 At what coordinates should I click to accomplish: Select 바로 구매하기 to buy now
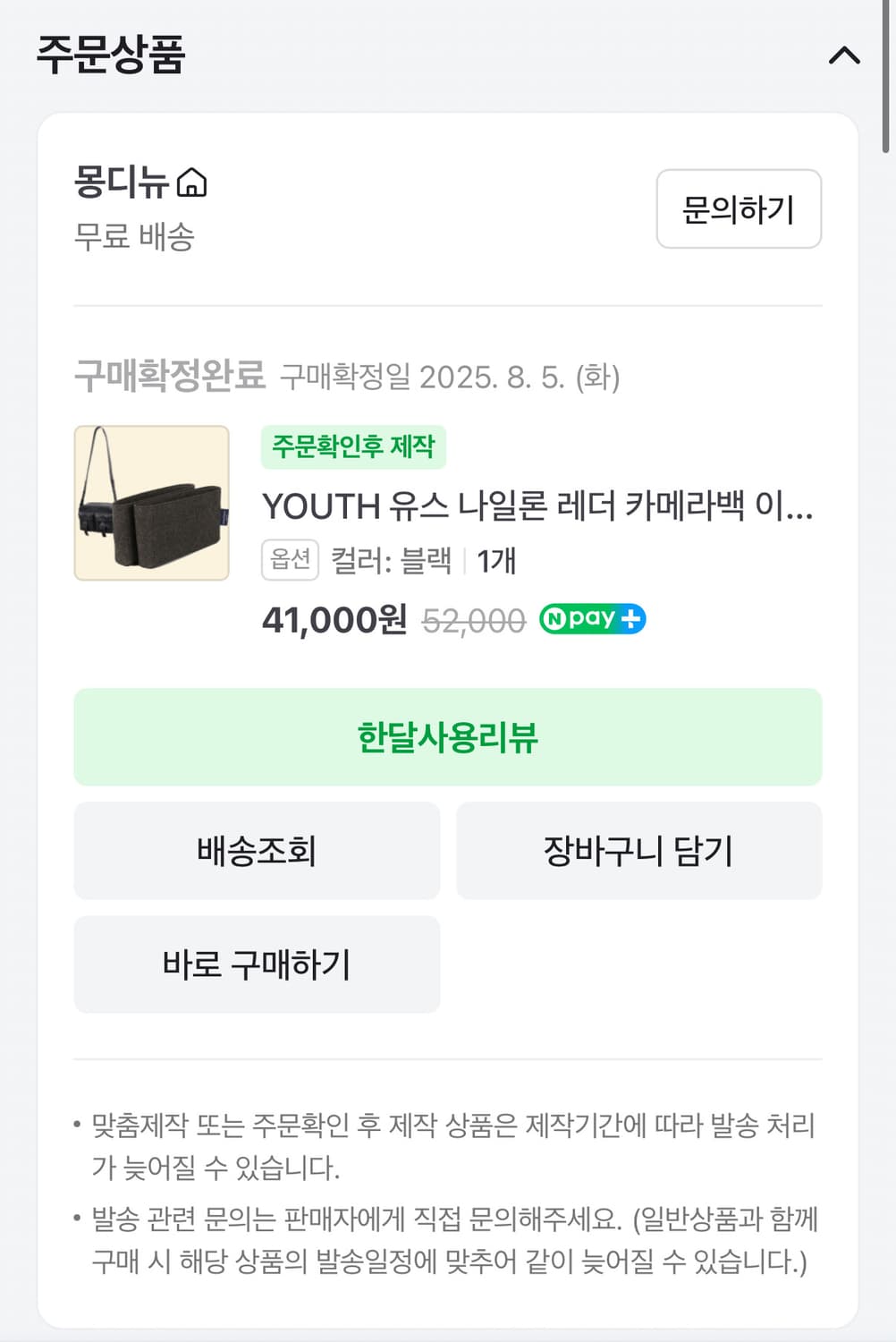pyautogui.click(x=257, y=964)
